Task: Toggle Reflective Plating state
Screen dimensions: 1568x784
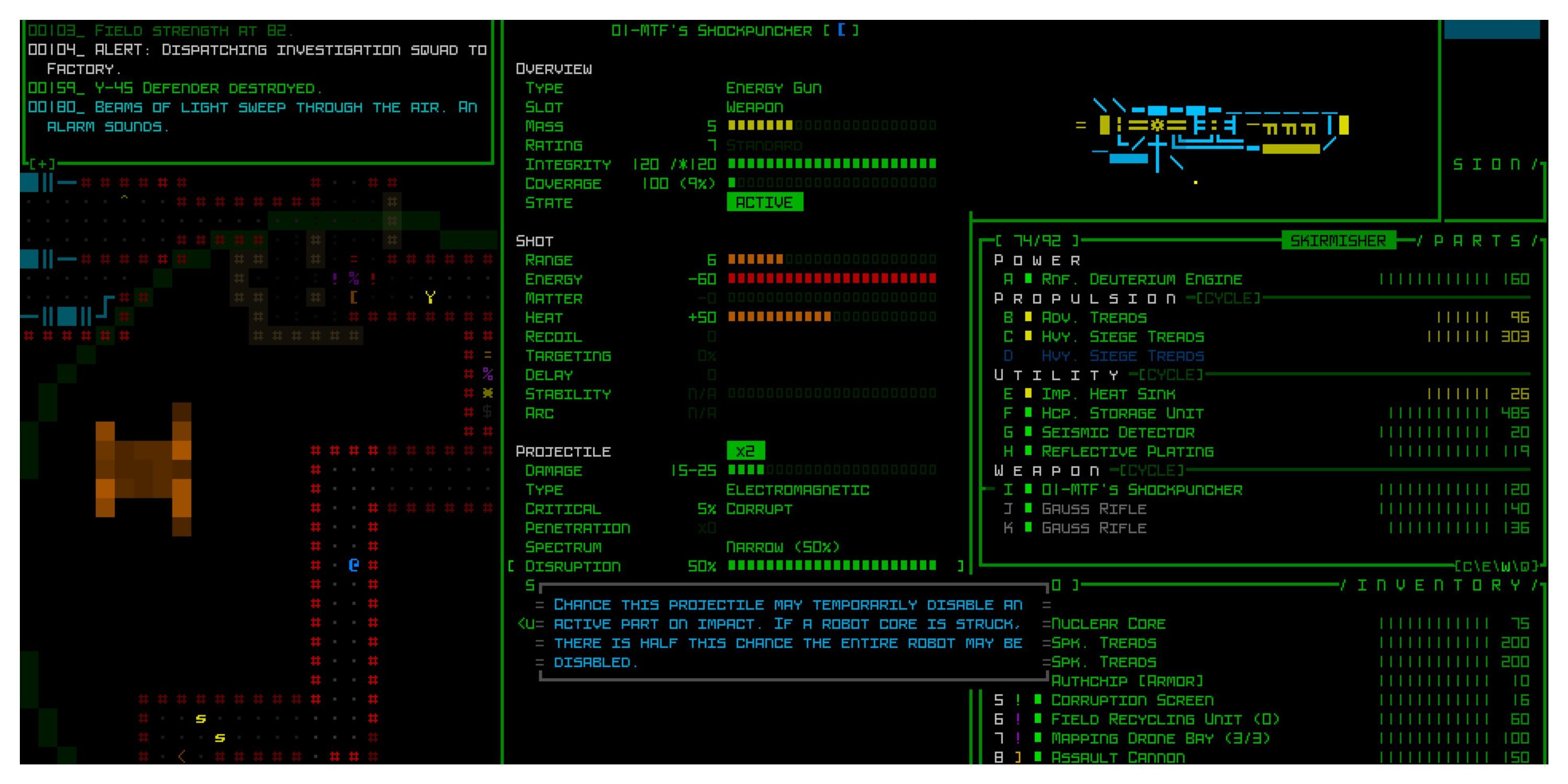Action: click(1028, 451)
